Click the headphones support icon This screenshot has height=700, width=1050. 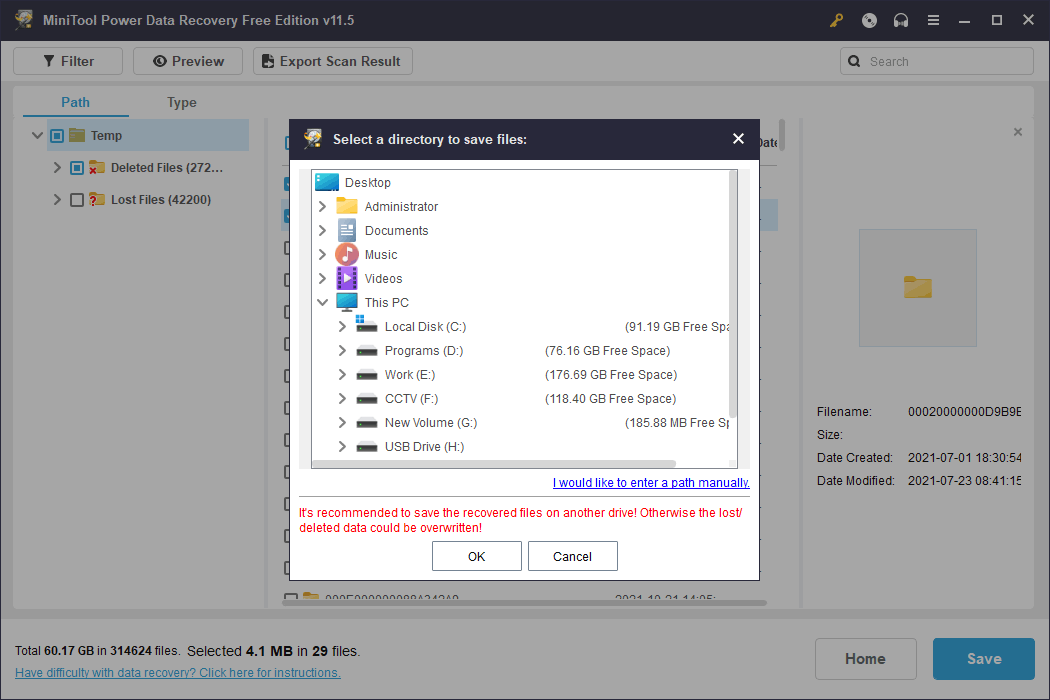point(901,20)
